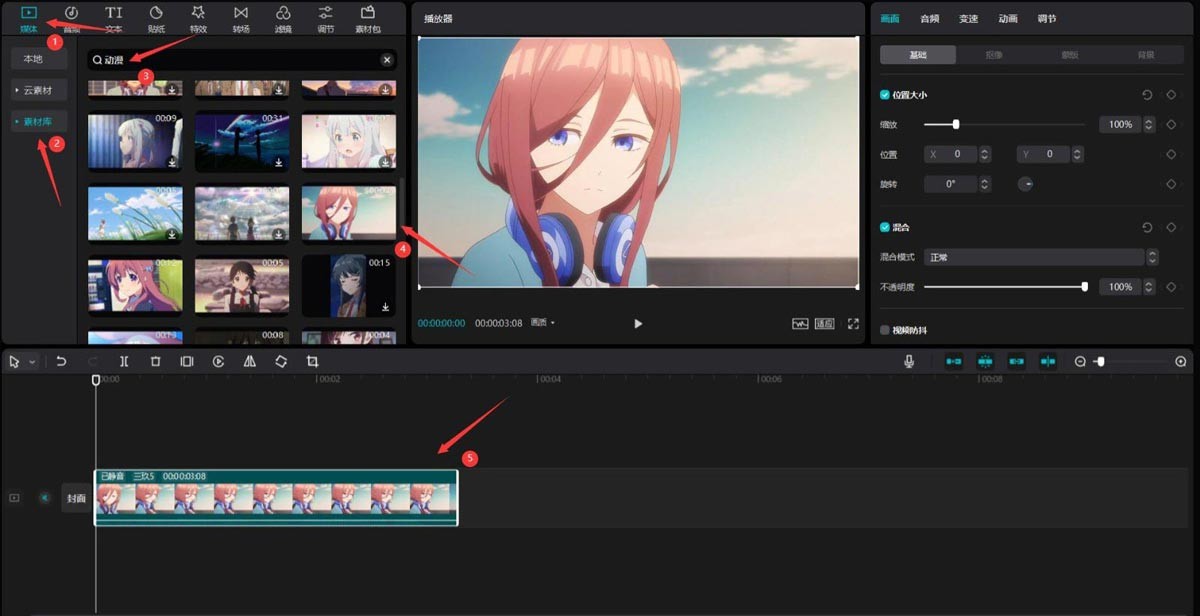Switch to the 动画 animation tab

tap(1008, 19)
